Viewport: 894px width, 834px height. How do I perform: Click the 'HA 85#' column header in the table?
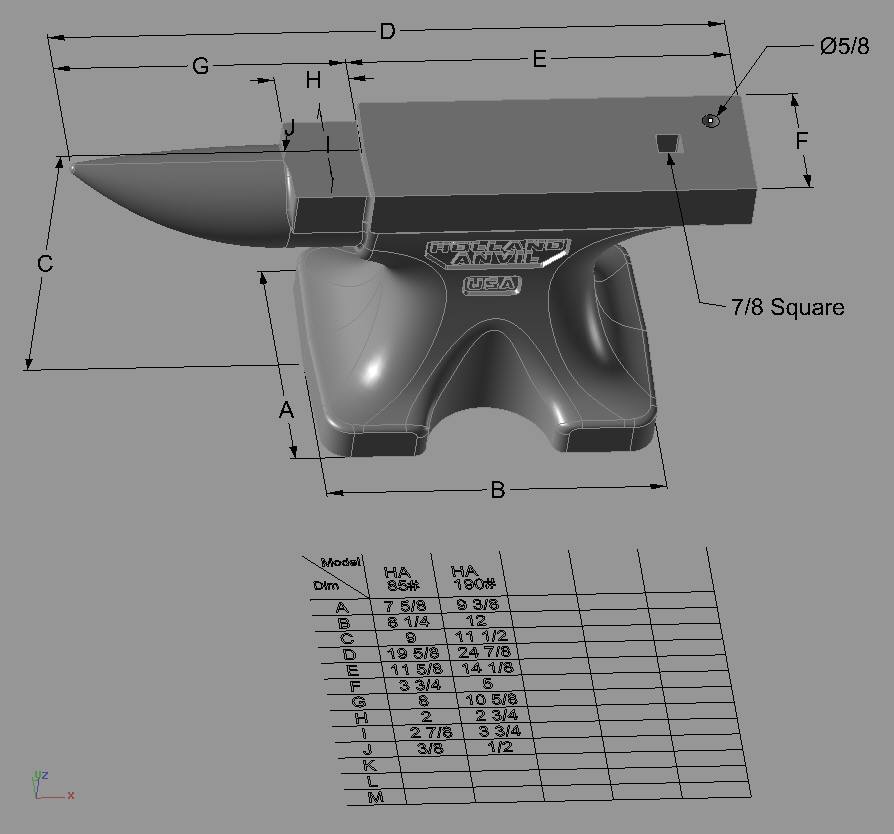[x=402, y=578]
